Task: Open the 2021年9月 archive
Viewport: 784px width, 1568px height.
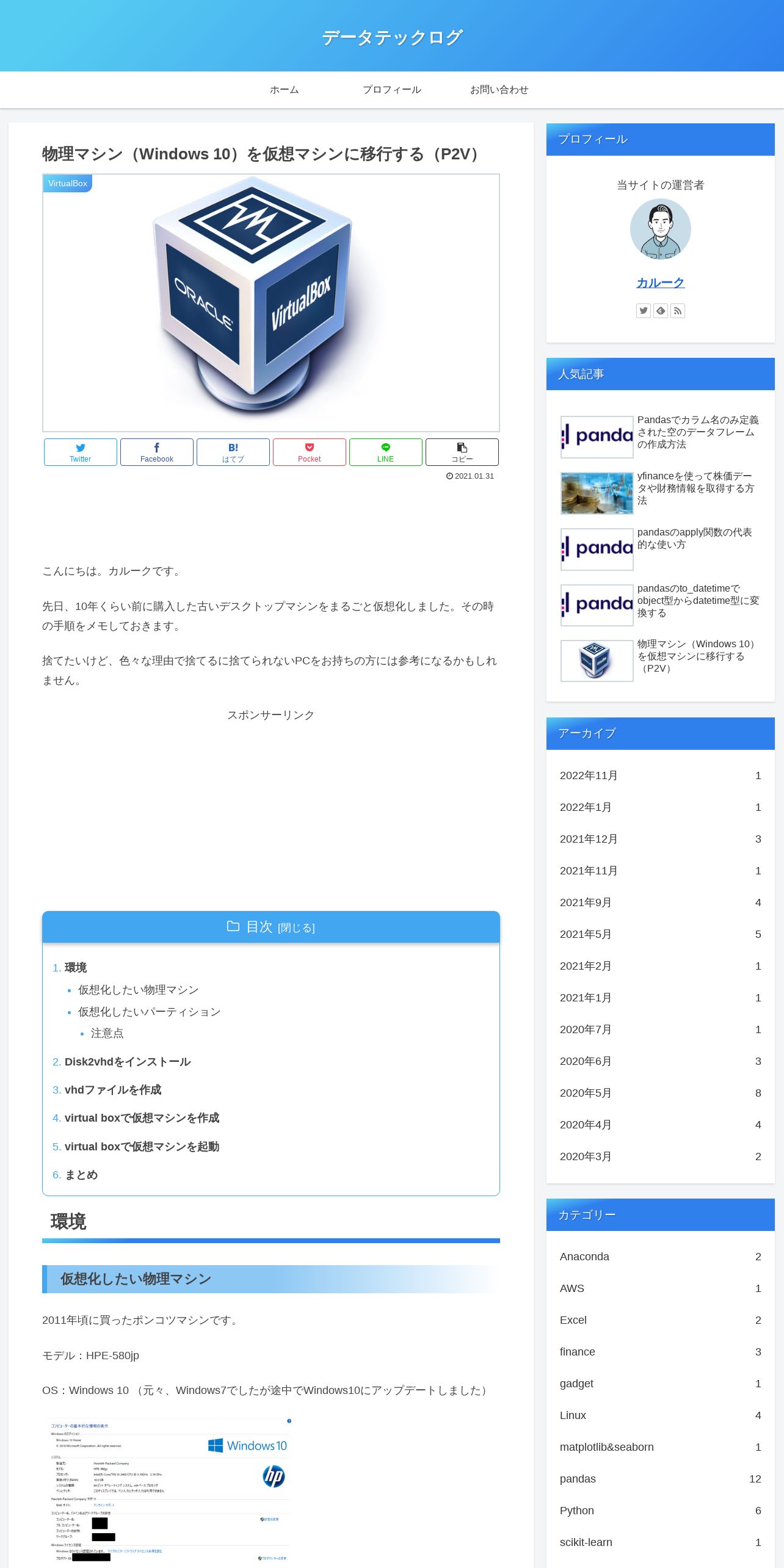Action: pos(661,902)
